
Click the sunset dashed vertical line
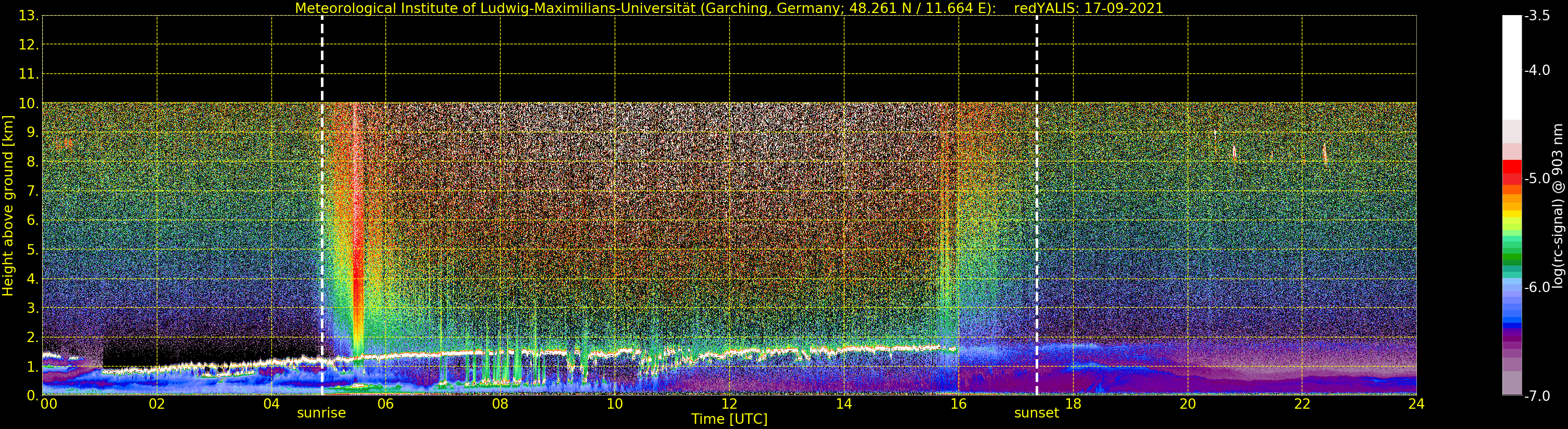pos(1037,205)
